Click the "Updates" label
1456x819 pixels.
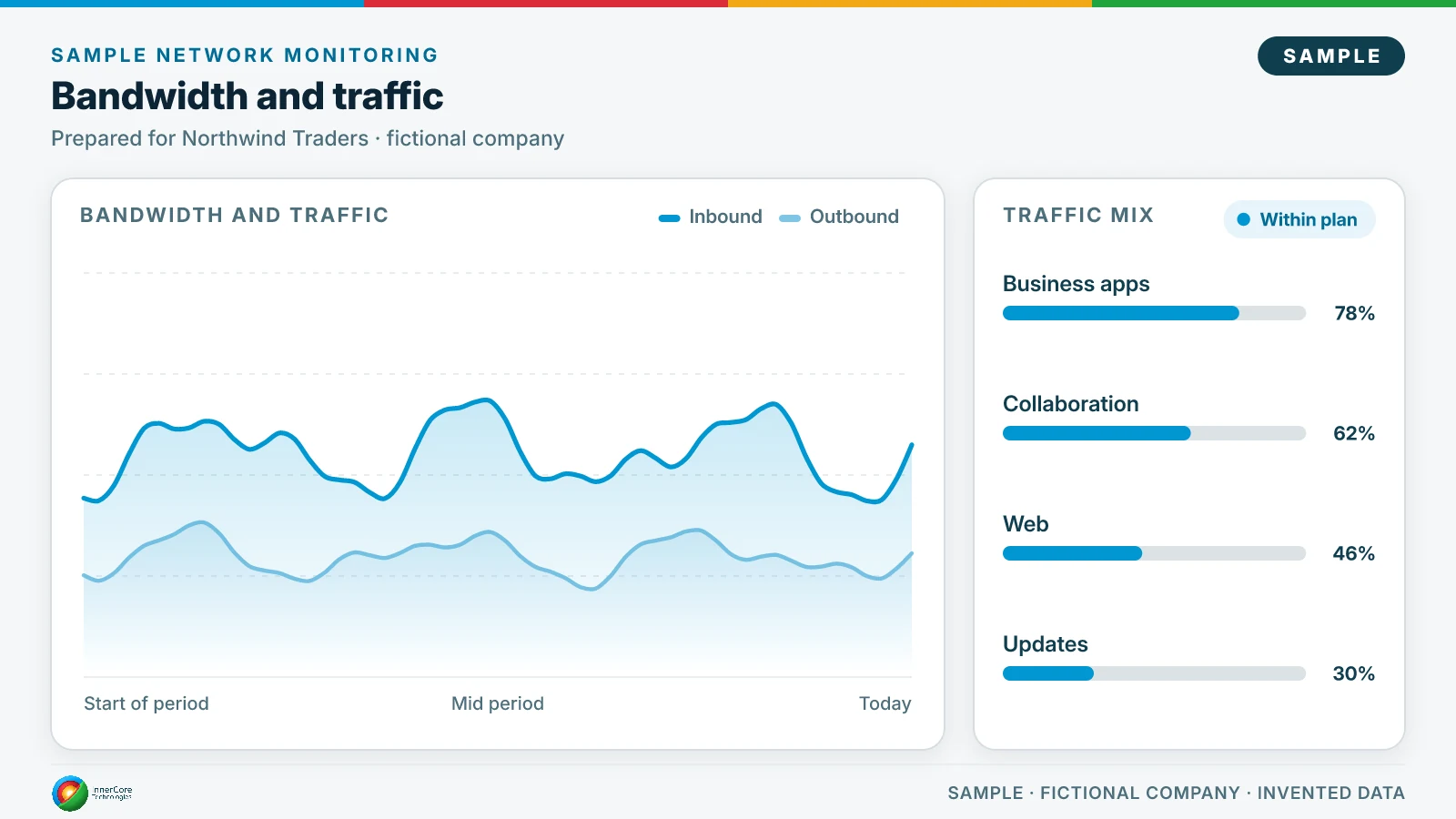(1046, 644)
